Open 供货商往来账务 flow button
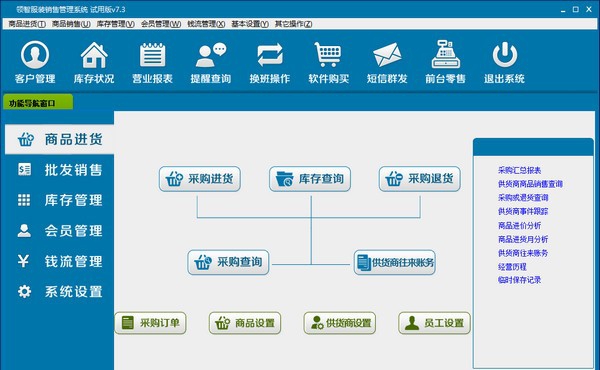 pyautogui.click(x=395, y=262)
